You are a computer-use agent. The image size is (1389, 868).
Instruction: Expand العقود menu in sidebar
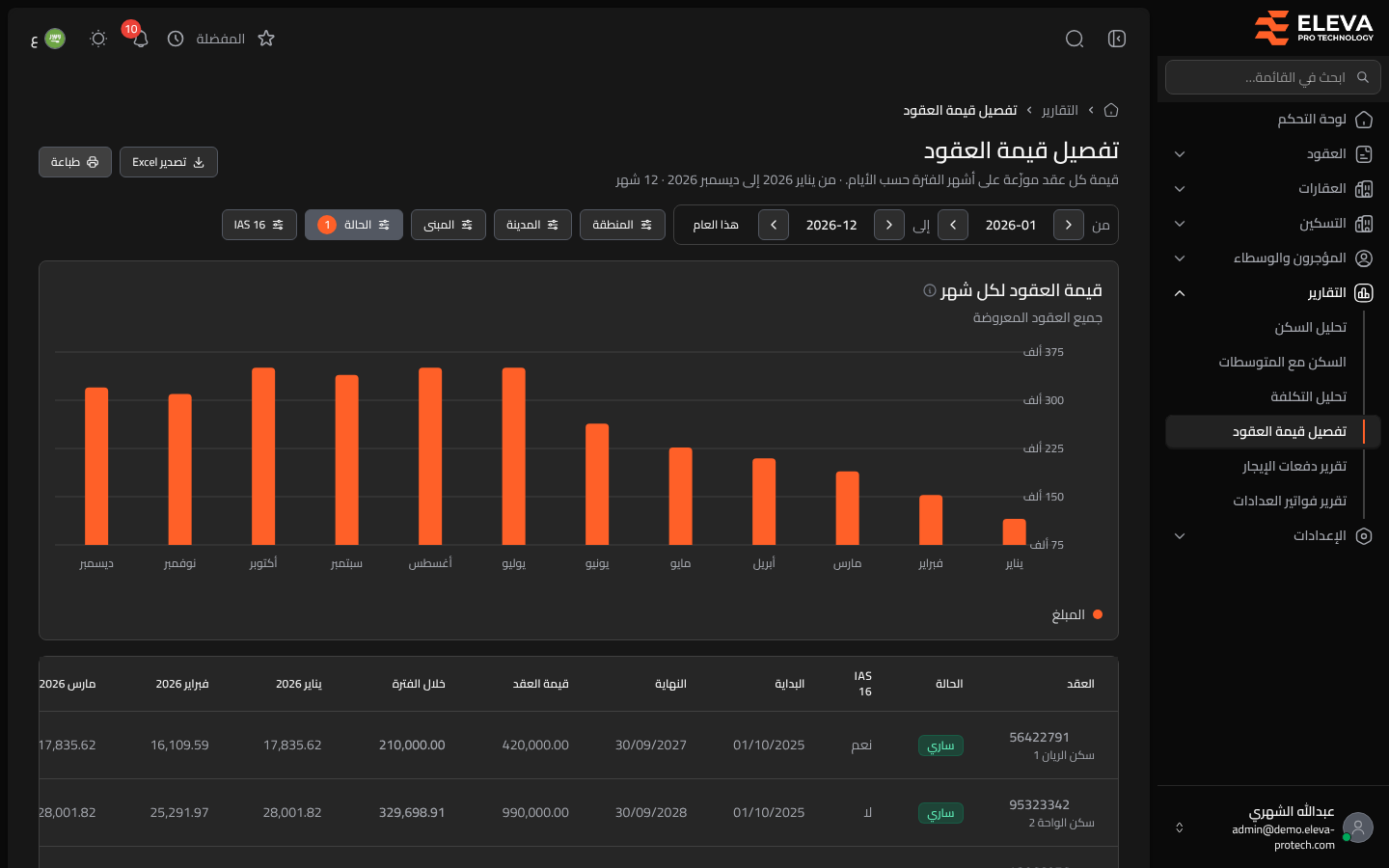pos(1269,153)
